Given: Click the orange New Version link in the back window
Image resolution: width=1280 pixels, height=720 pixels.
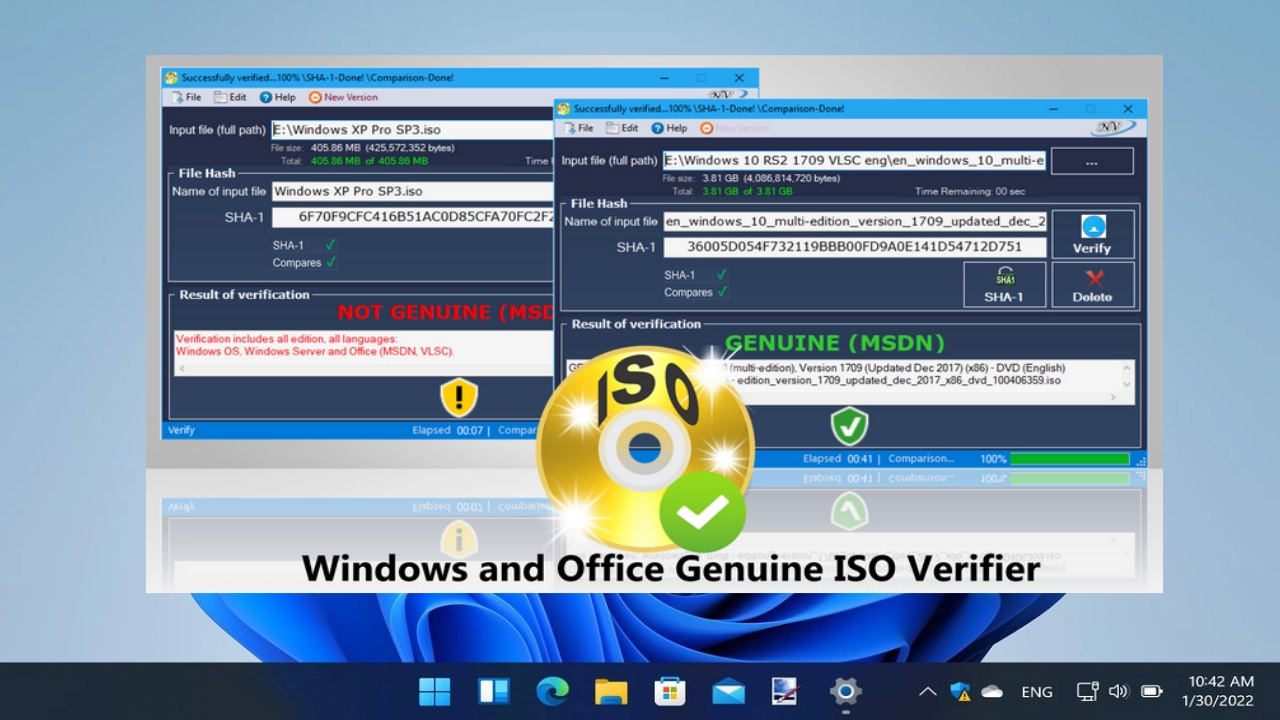Looking at the screenshot, I should (x=344, y=97).
